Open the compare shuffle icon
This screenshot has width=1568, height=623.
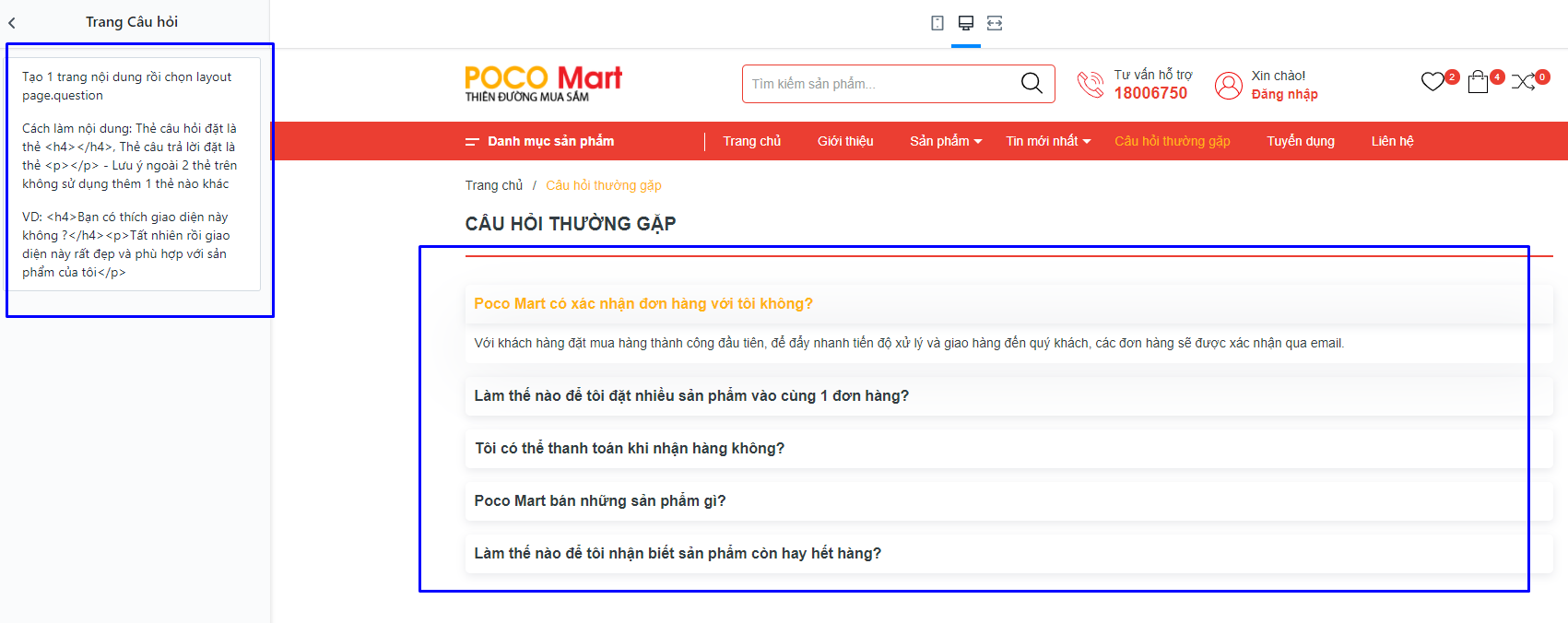1523,82
